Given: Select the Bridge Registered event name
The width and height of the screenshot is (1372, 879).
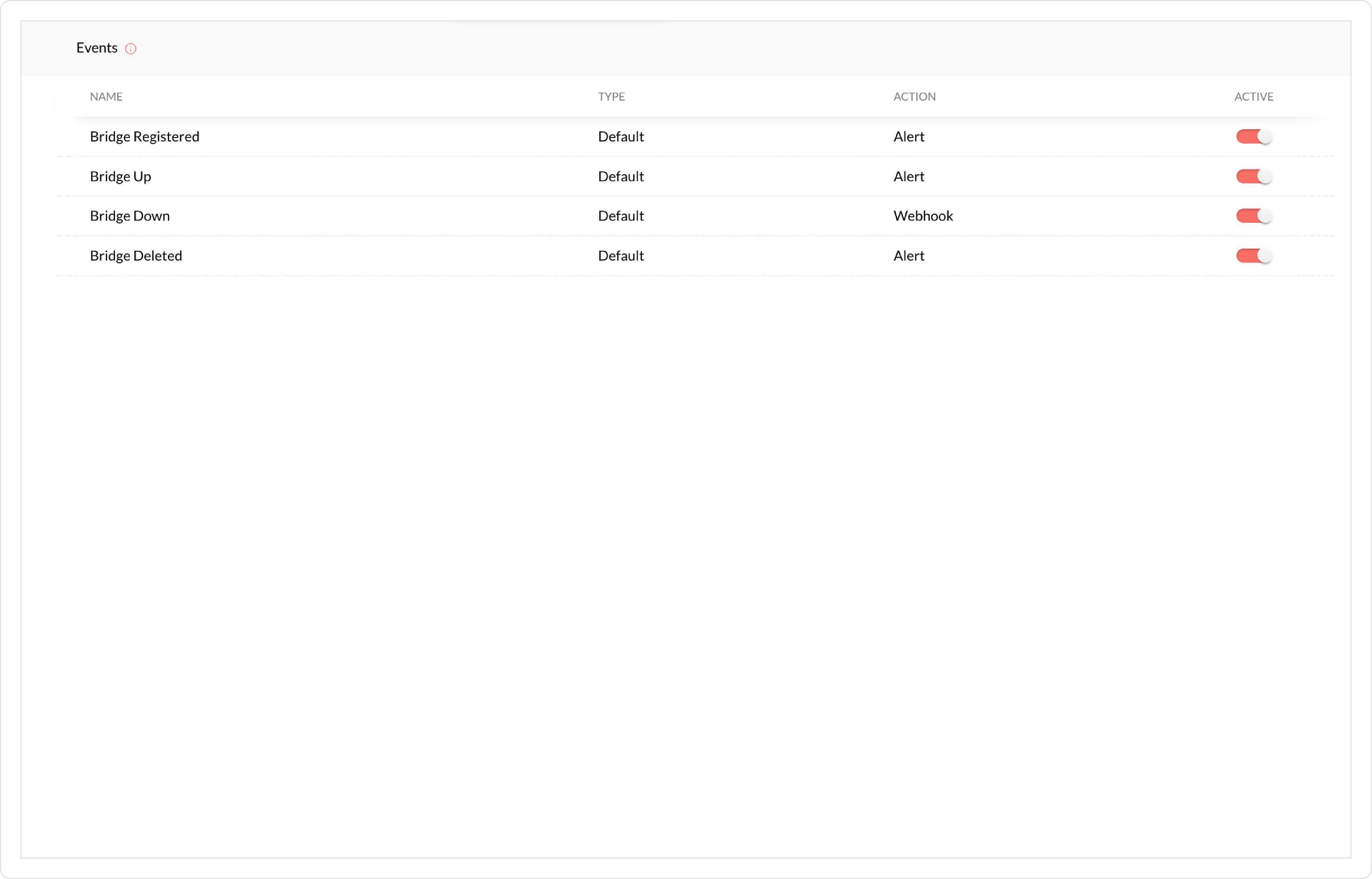Looking at the screenshot, I should coord(144,137).
